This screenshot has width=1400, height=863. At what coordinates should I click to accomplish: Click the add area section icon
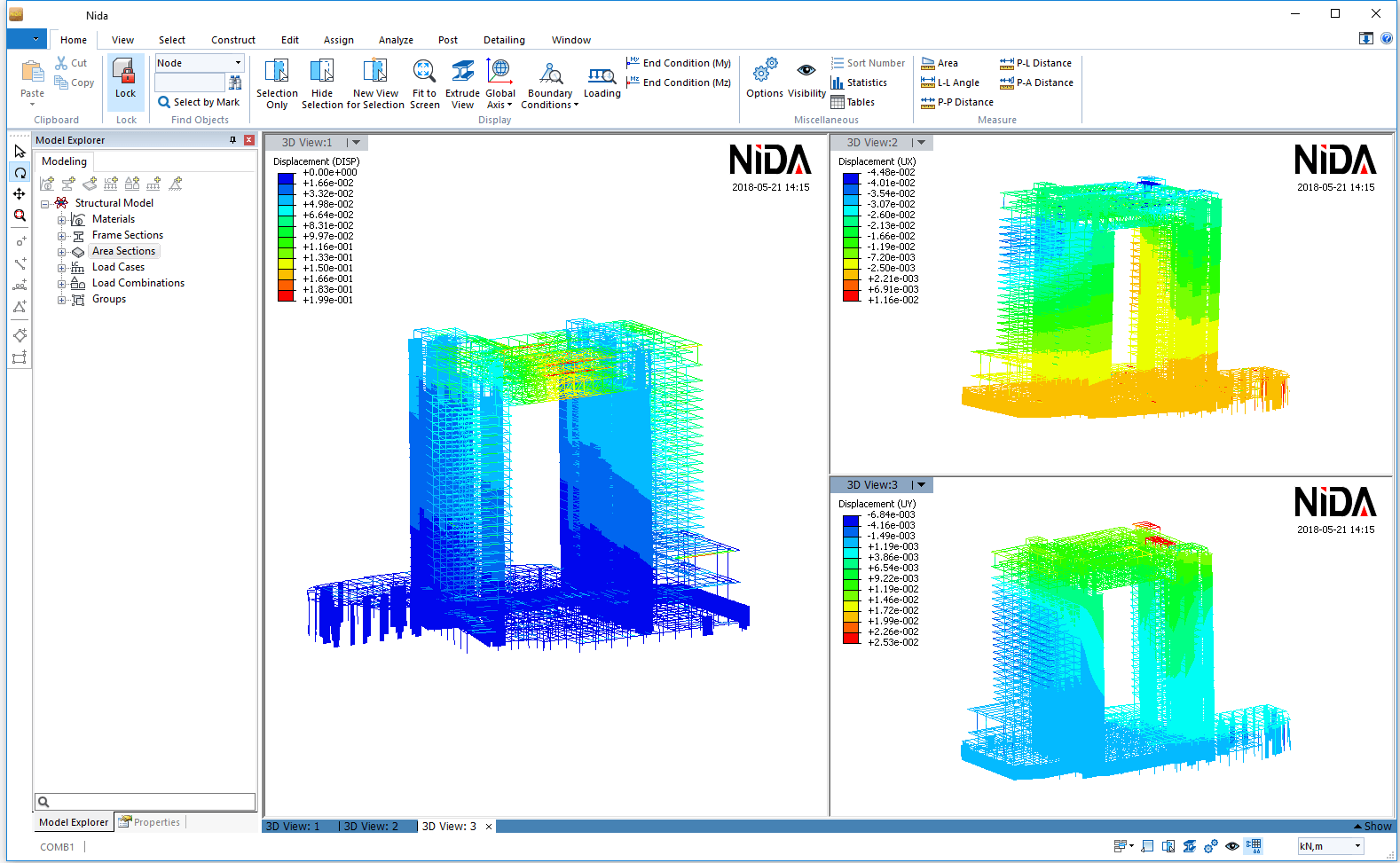click(90, 184)
